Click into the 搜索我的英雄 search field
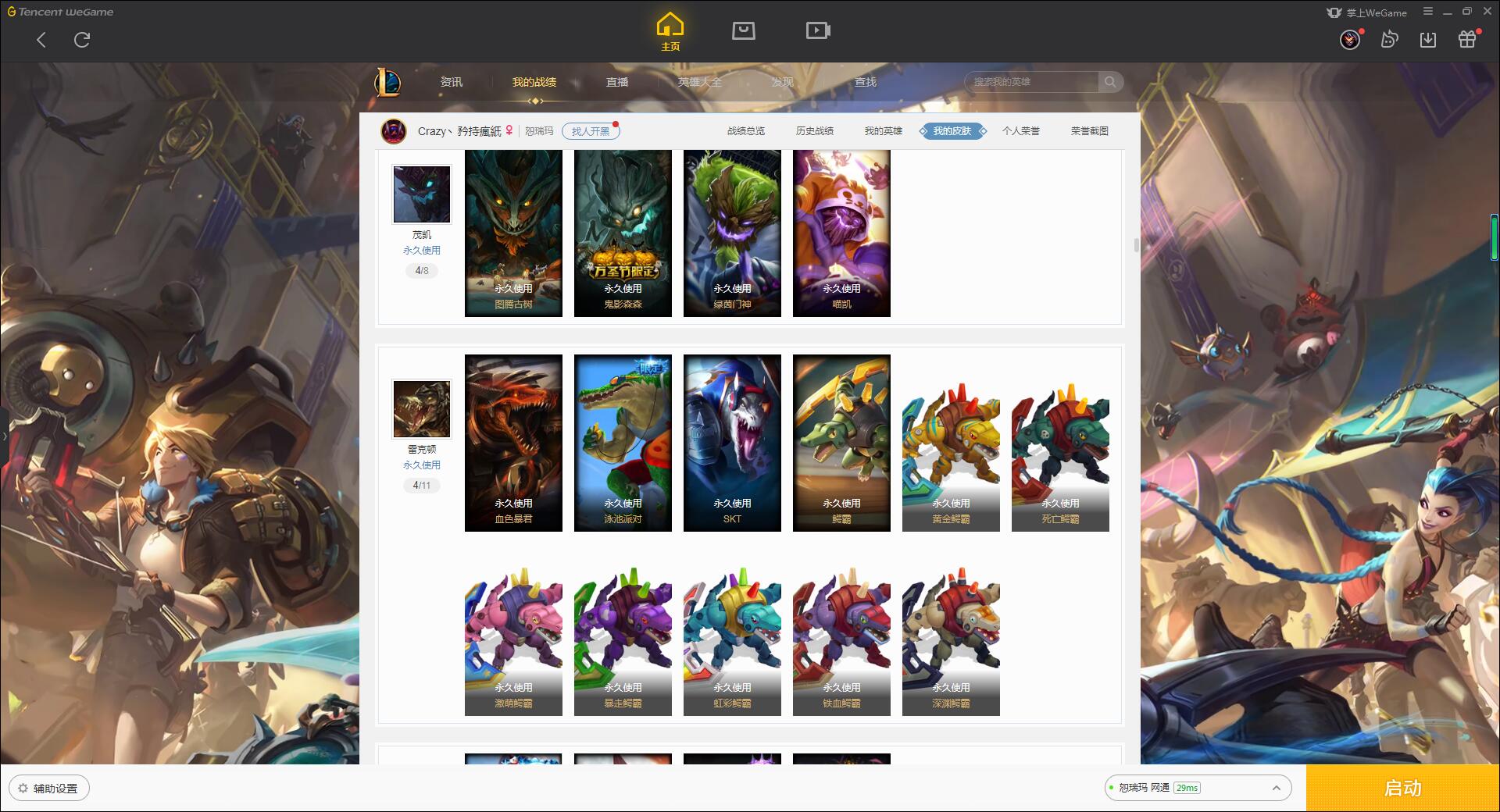Viewport: 1500px width, 812px height. [x=1032, y=82]
